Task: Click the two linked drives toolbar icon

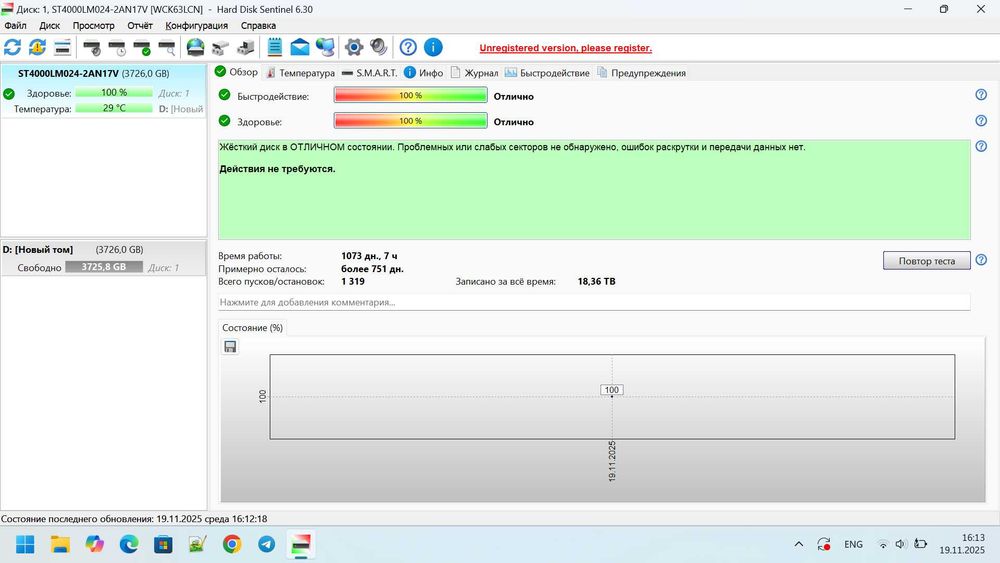Action: pyautogui.click(x=221, y=47)
